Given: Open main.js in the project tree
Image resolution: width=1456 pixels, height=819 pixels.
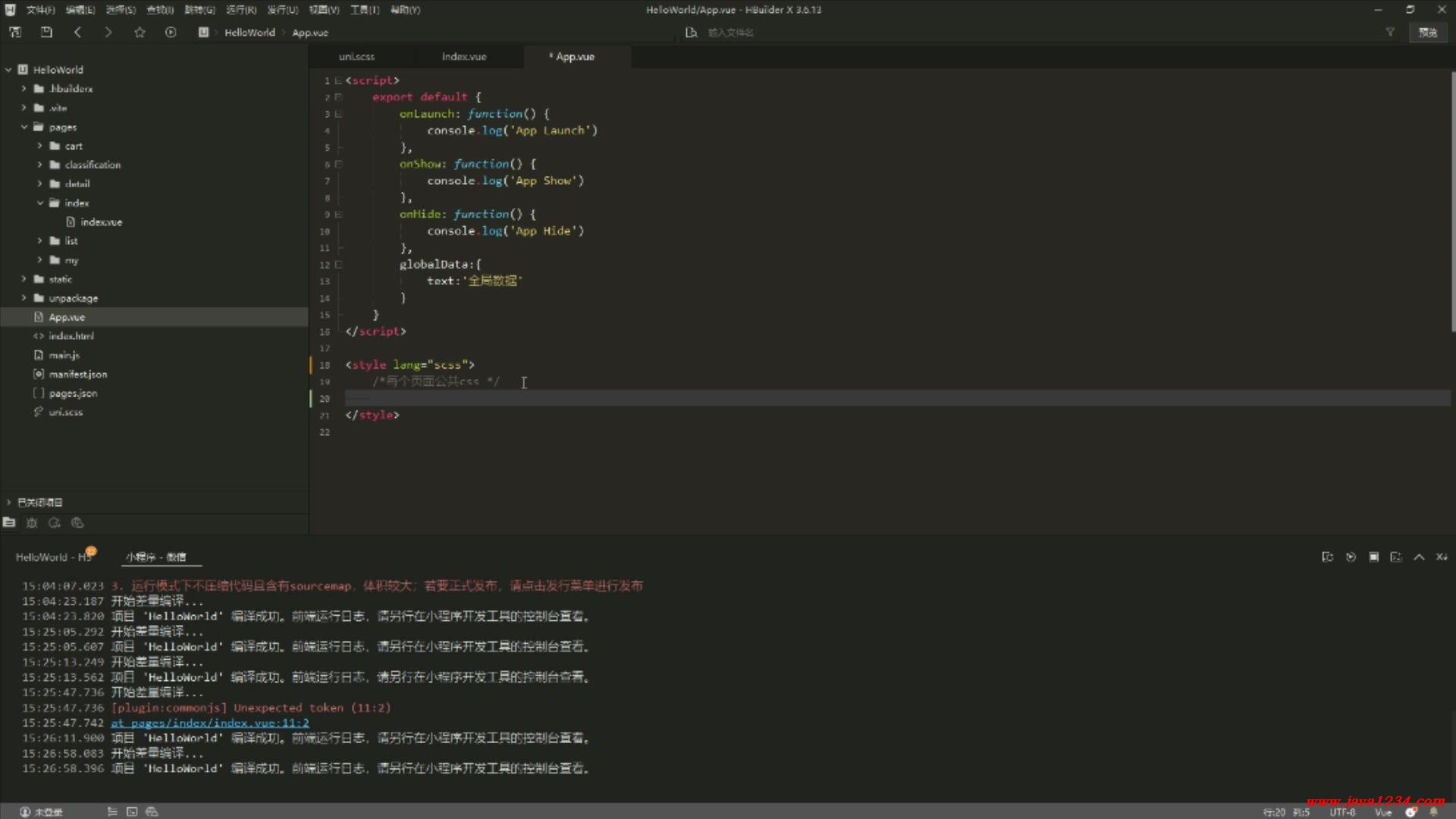Looking at the screenshot, I should point(64,355).
